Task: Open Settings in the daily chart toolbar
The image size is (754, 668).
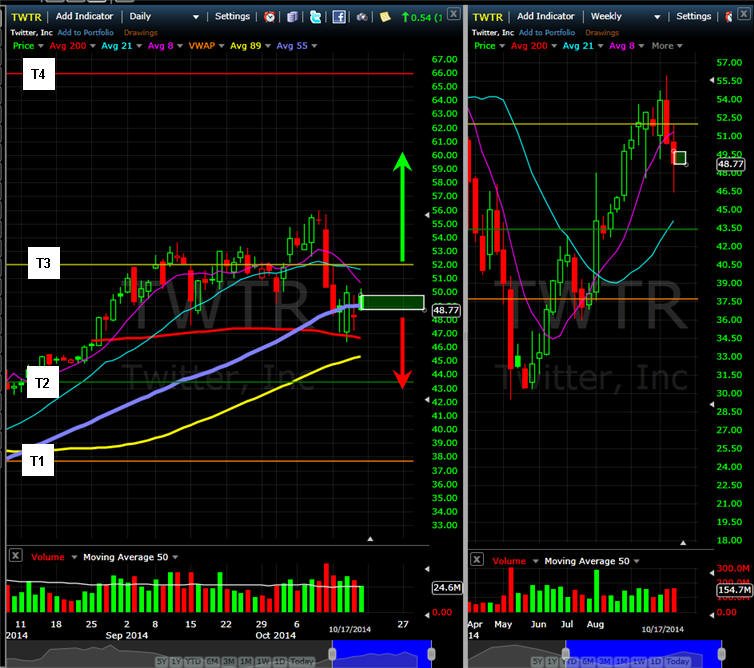Action: (232, 16)
